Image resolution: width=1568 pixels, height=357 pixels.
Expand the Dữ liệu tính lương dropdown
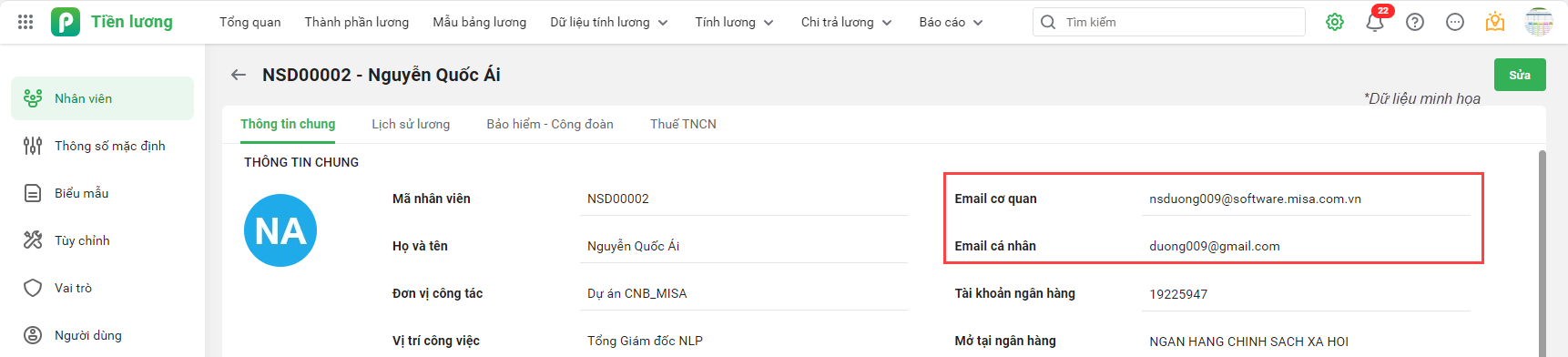[x=608, y=22]
